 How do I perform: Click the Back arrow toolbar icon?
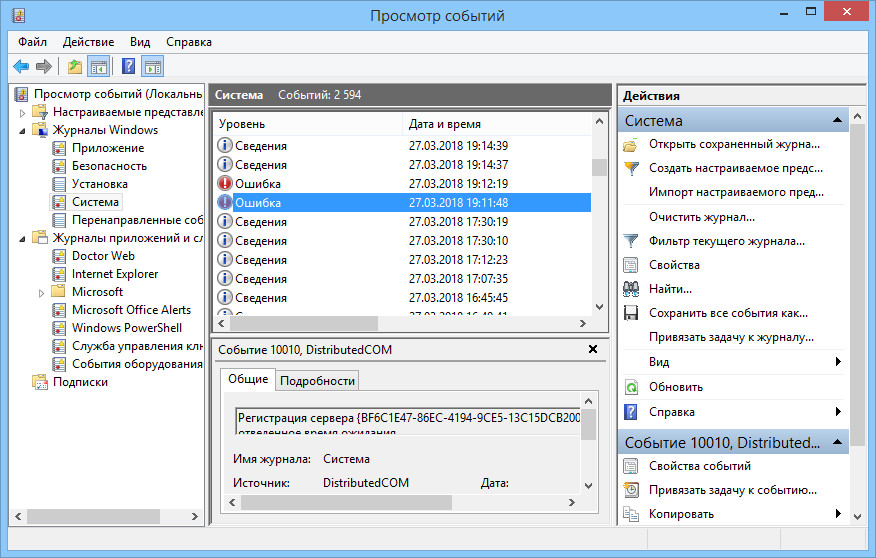click(x=21, y=67)
